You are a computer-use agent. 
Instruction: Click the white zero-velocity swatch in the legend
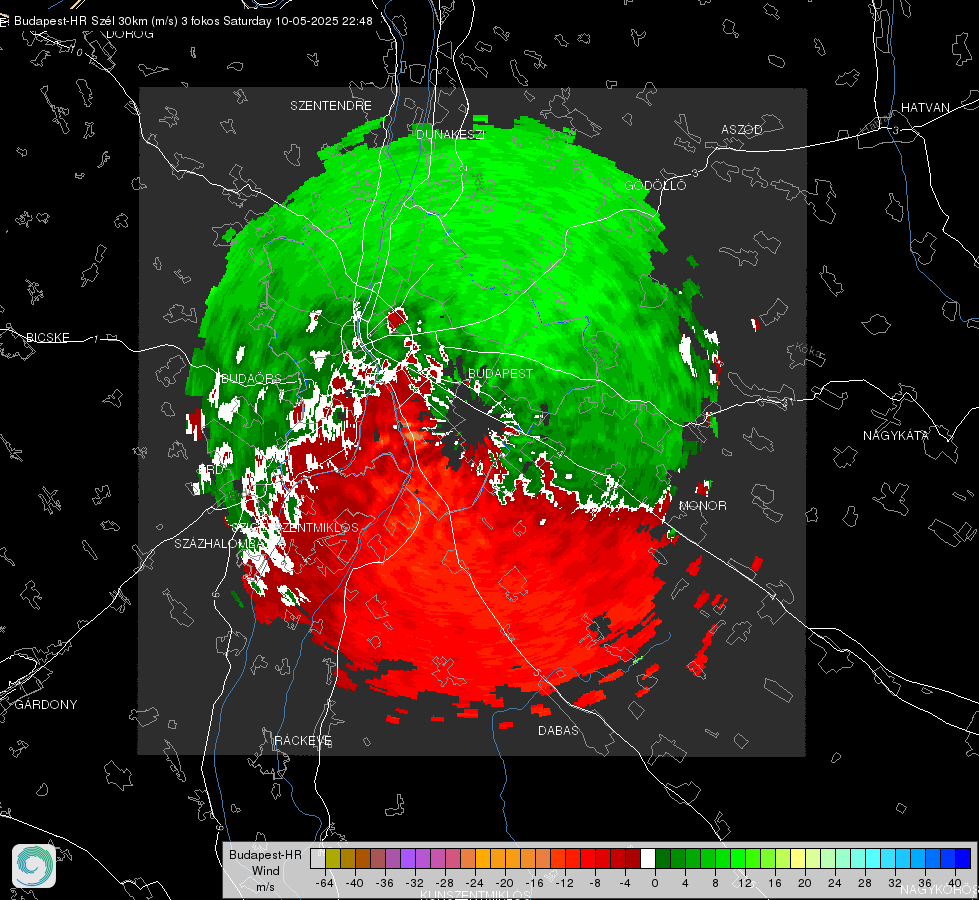pos(648,858)
